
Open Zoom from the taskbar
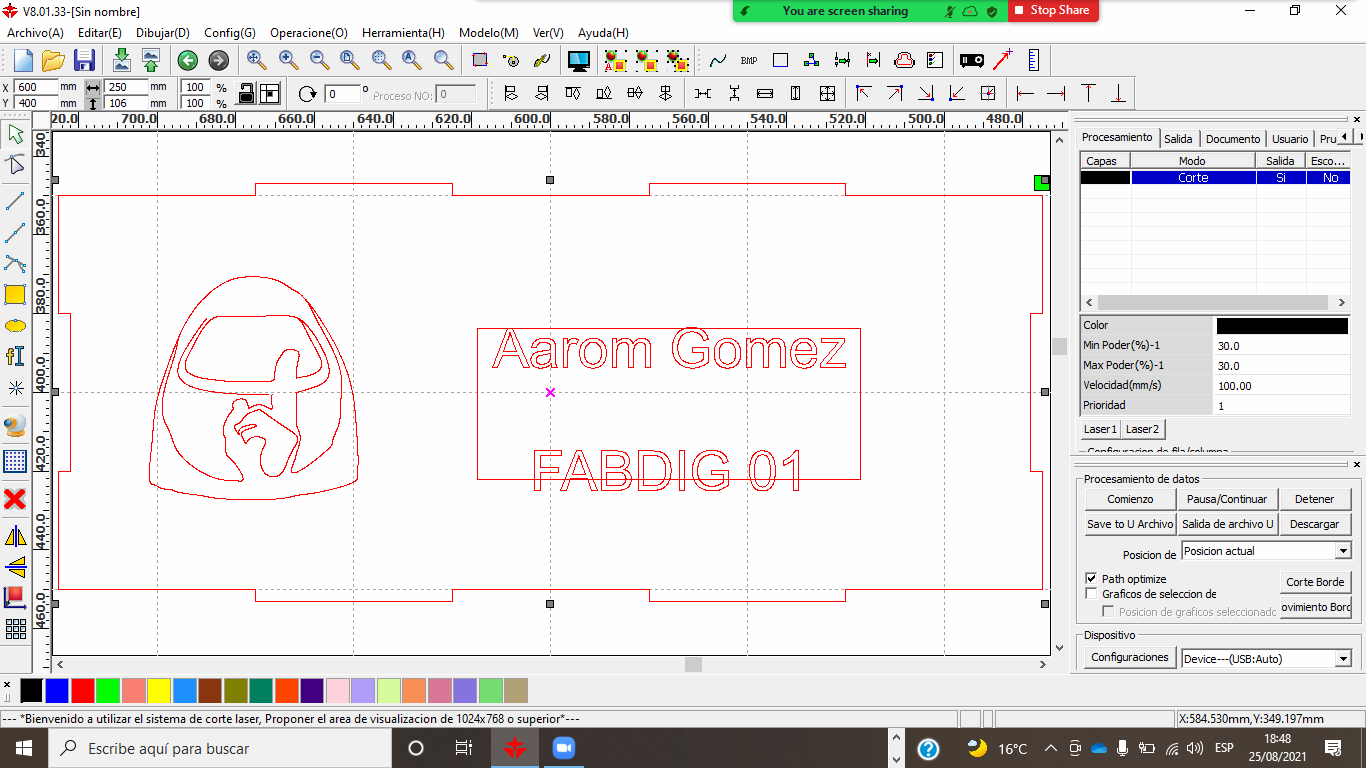click(563, 748)
